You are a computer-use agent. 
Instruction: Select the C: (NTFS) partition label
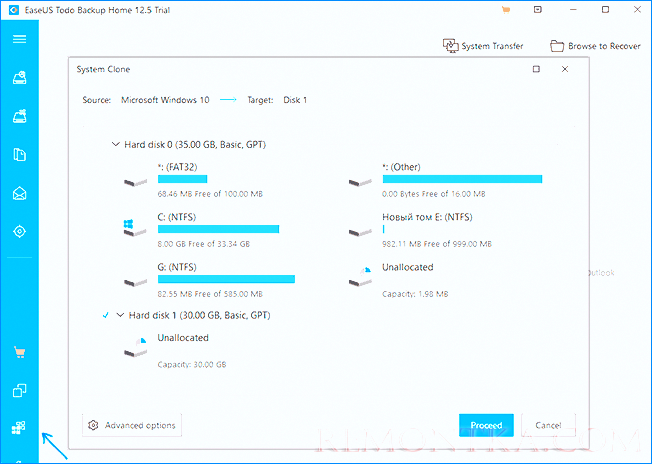[177, 217]
